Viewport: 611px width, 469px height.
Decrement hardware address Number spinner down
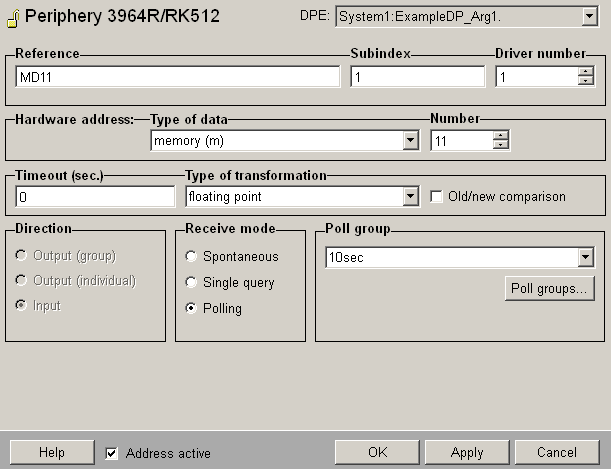point(500,146)
